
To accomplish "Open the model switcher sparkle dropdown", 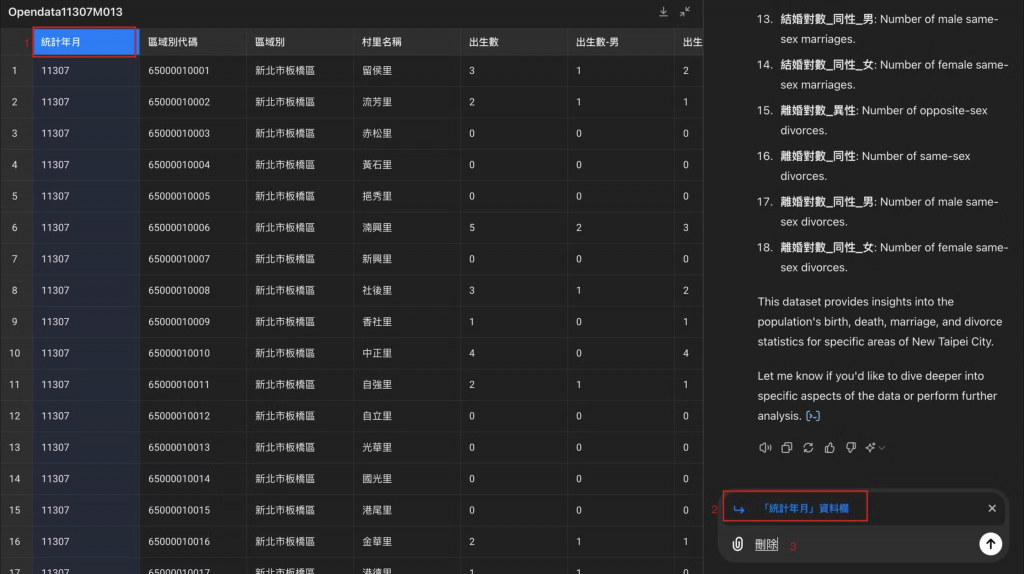I will tap(875, 447).
